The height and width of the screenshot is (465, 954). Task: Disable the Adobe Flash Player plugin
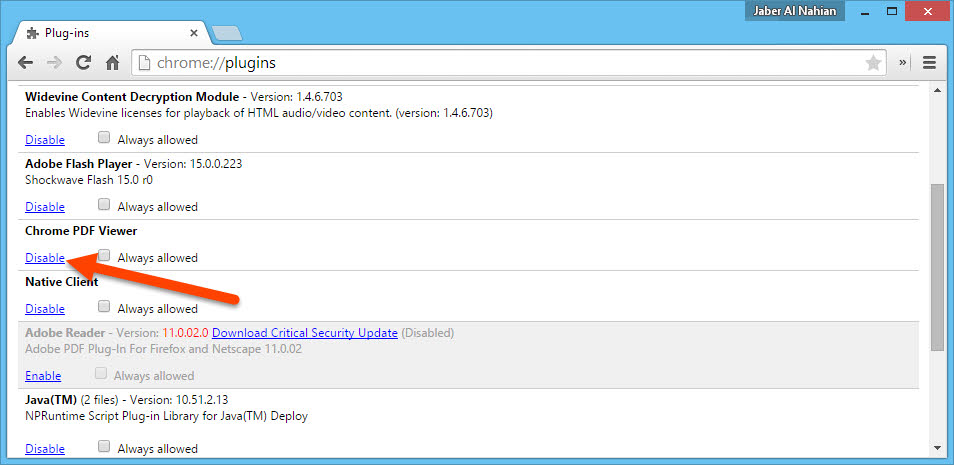coord(45,207)
